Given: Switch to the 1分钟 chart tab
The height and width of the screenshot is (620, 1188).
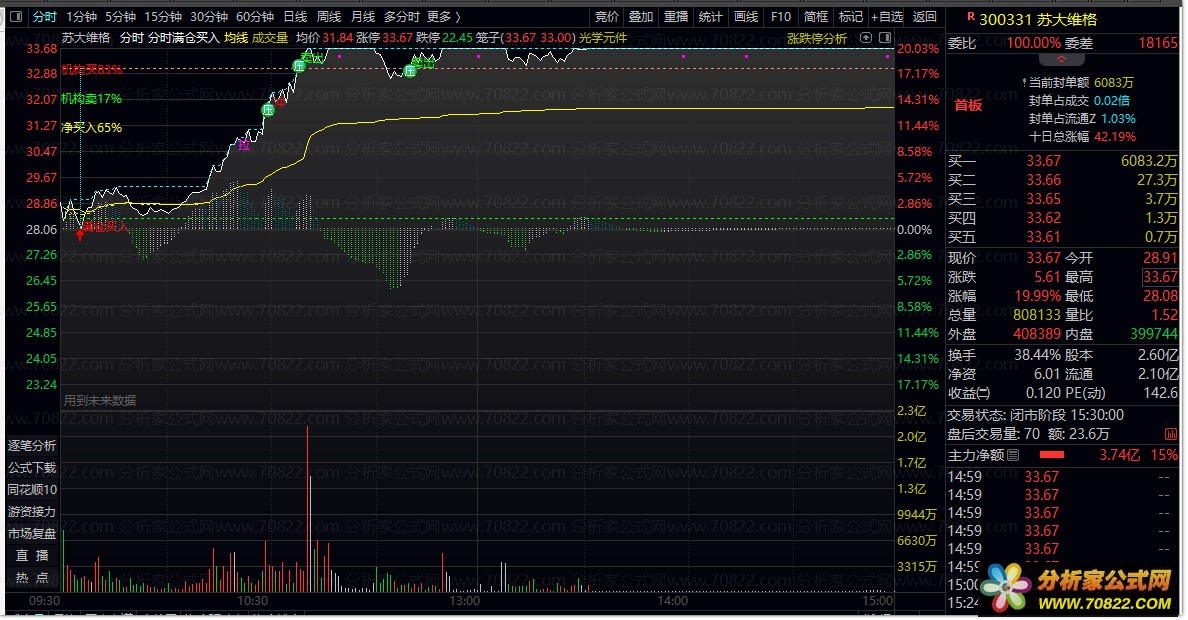Looking at the screenshot, I should (x=81, y=17).
